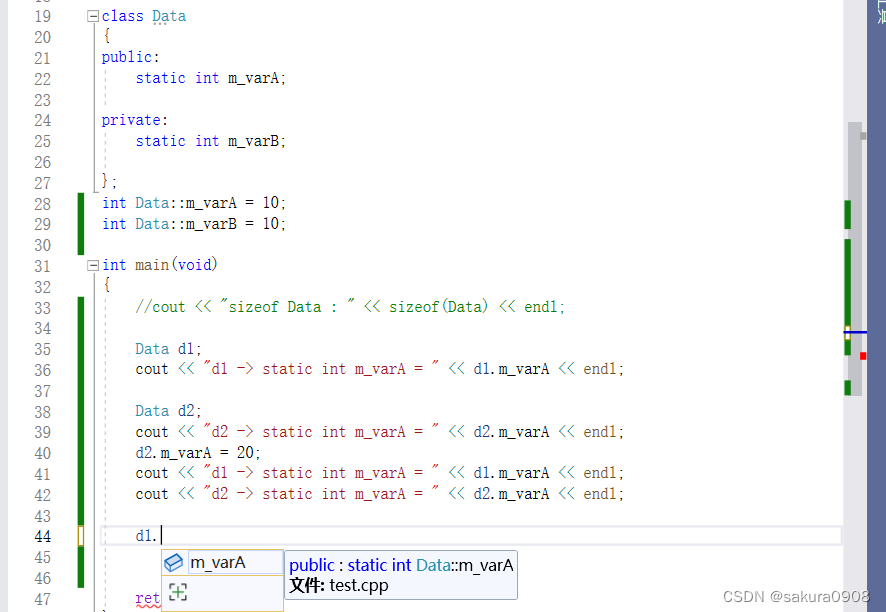Click the cout d1 statement on line 41
Screen dimensions: 886x612
(380, 472)
